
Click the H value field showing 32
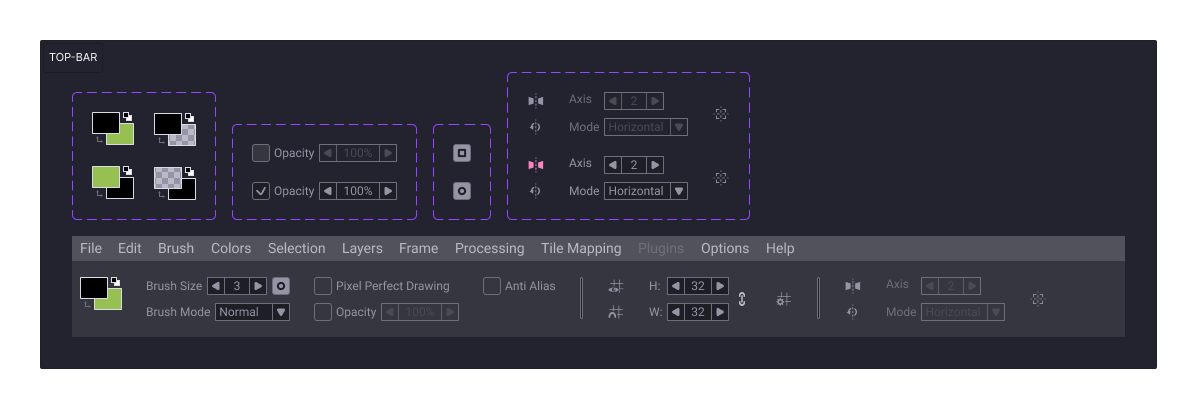(x=698, y=286)
